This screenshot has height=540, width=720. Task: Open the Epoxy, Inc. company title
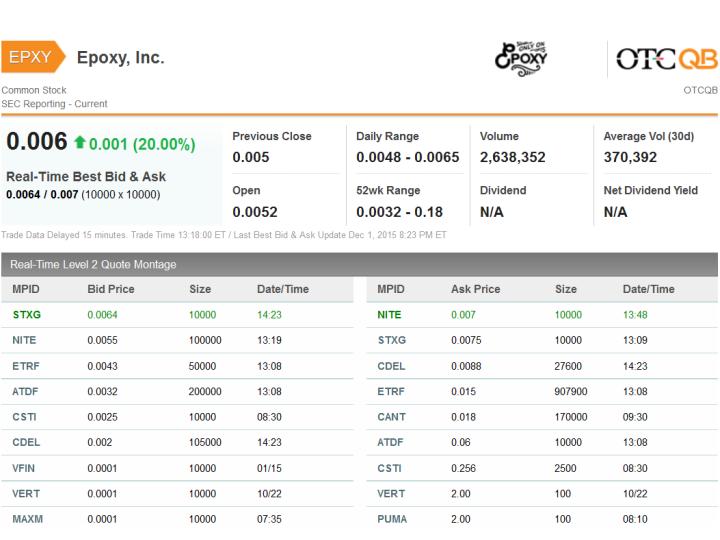pyautogui.click(x=121, y=58)
